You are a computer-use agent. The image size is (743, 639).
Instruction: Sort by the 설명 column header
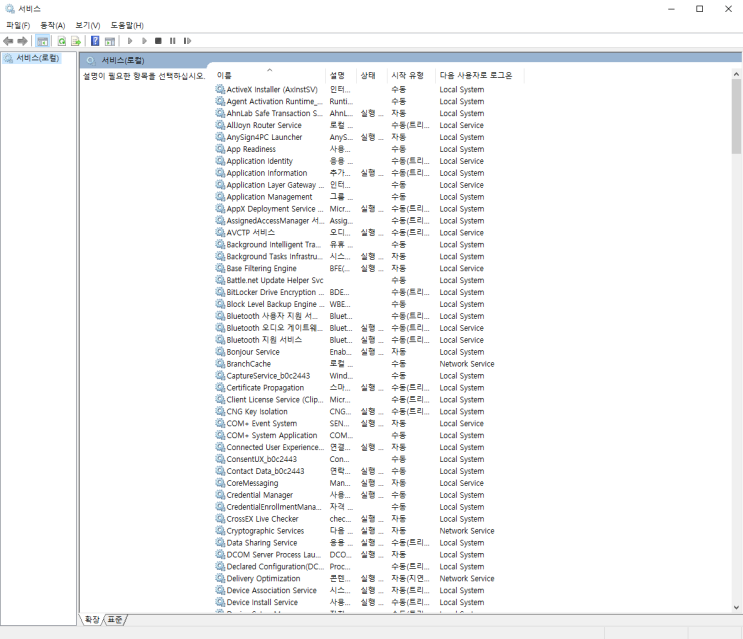[340, 75]
